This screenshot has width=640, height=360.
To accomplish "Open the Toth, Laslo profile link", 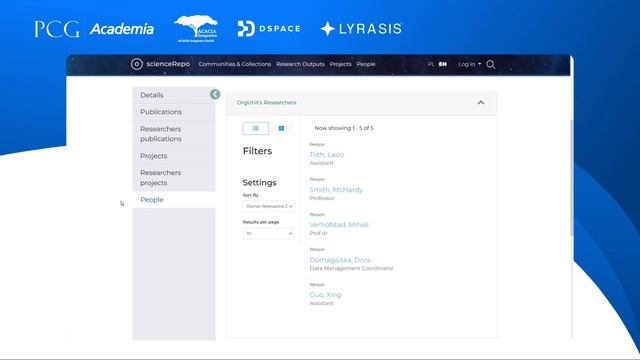I will pos(327,155).
